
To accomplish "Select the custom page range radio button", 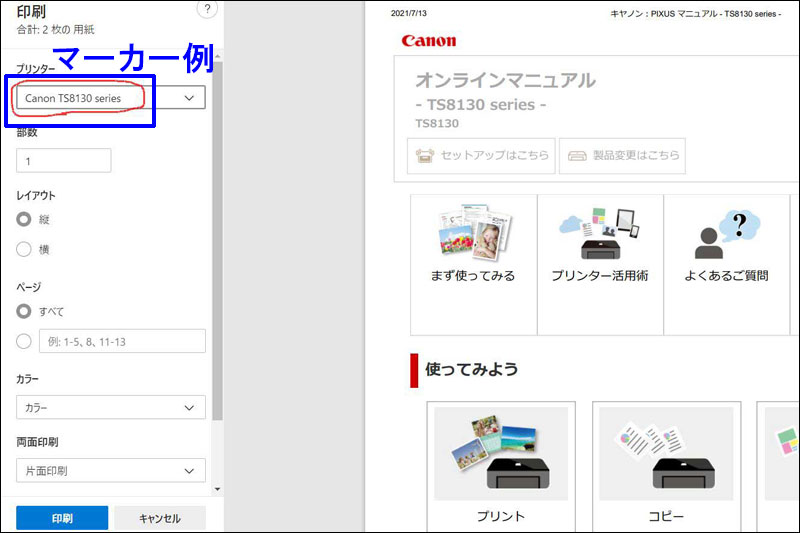I will tap(24, 341).
